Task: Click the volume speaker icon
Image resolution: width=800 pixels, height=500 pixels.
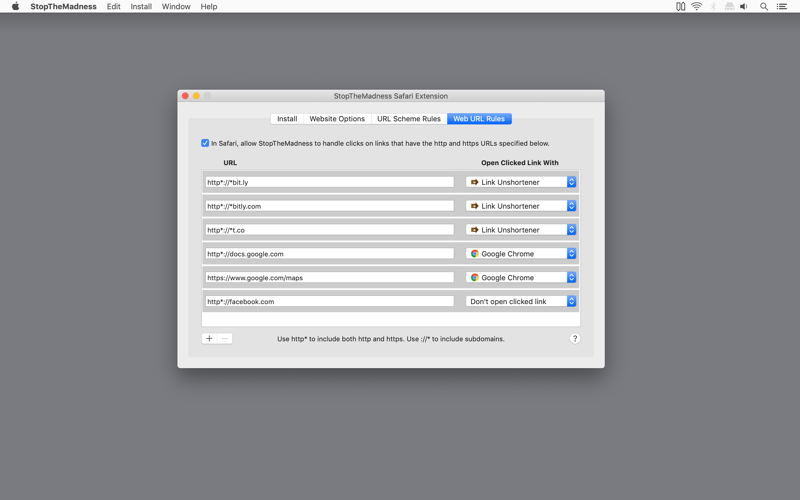Action: coord(744,6)
